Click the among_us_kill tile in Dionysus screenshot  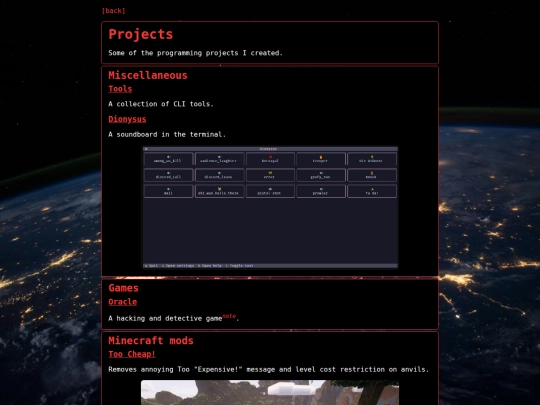tap(168, 159)
